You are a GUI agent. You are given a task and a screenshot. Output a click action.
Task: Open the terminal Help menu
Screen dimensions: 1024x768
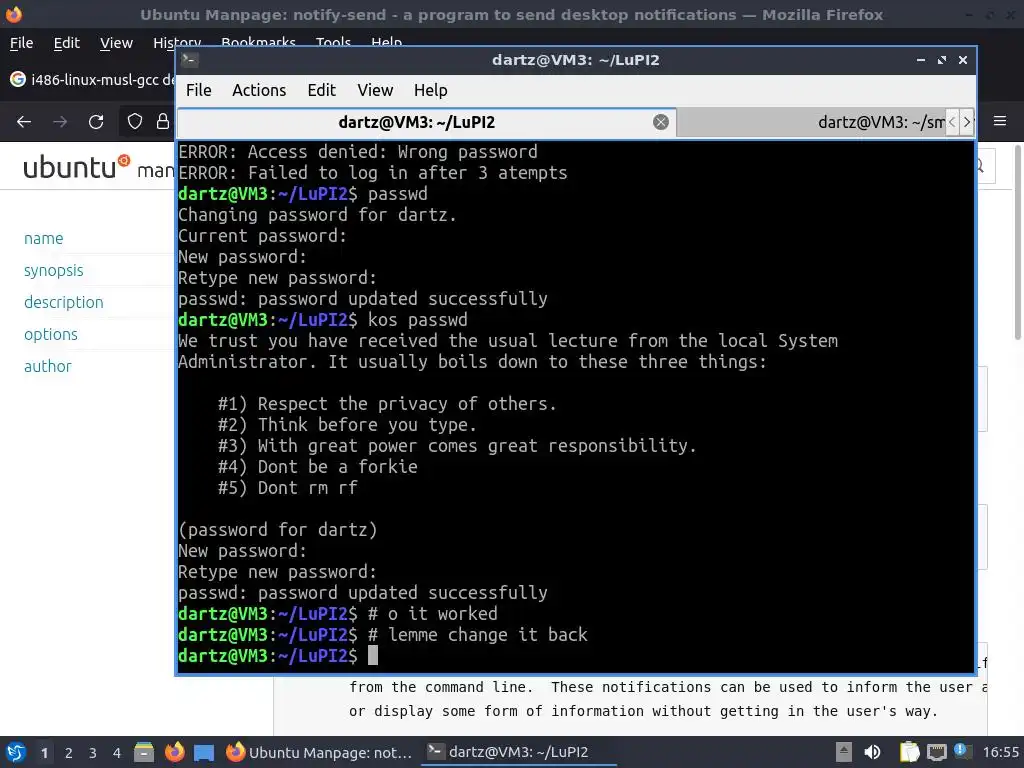tap(430, 90)
